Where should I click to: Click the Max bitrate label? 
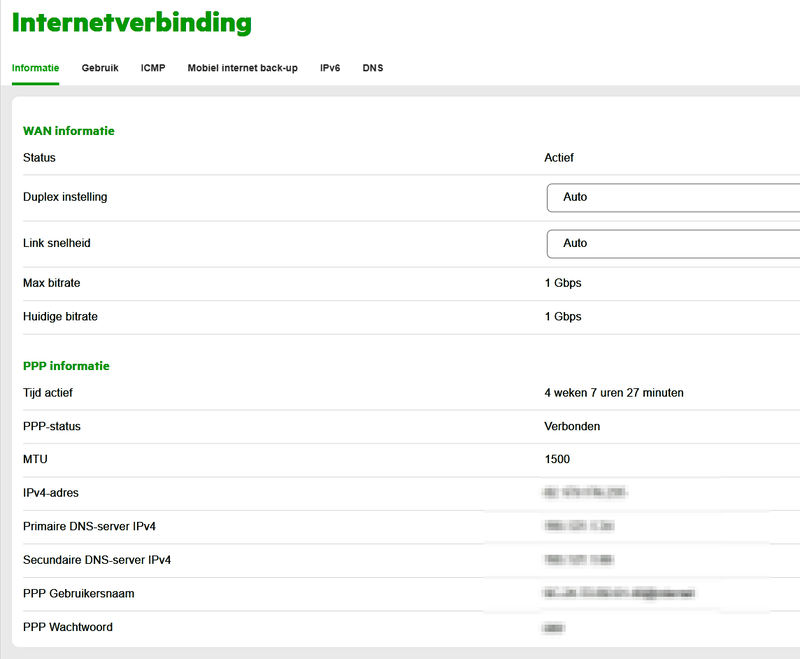(52, 283)
